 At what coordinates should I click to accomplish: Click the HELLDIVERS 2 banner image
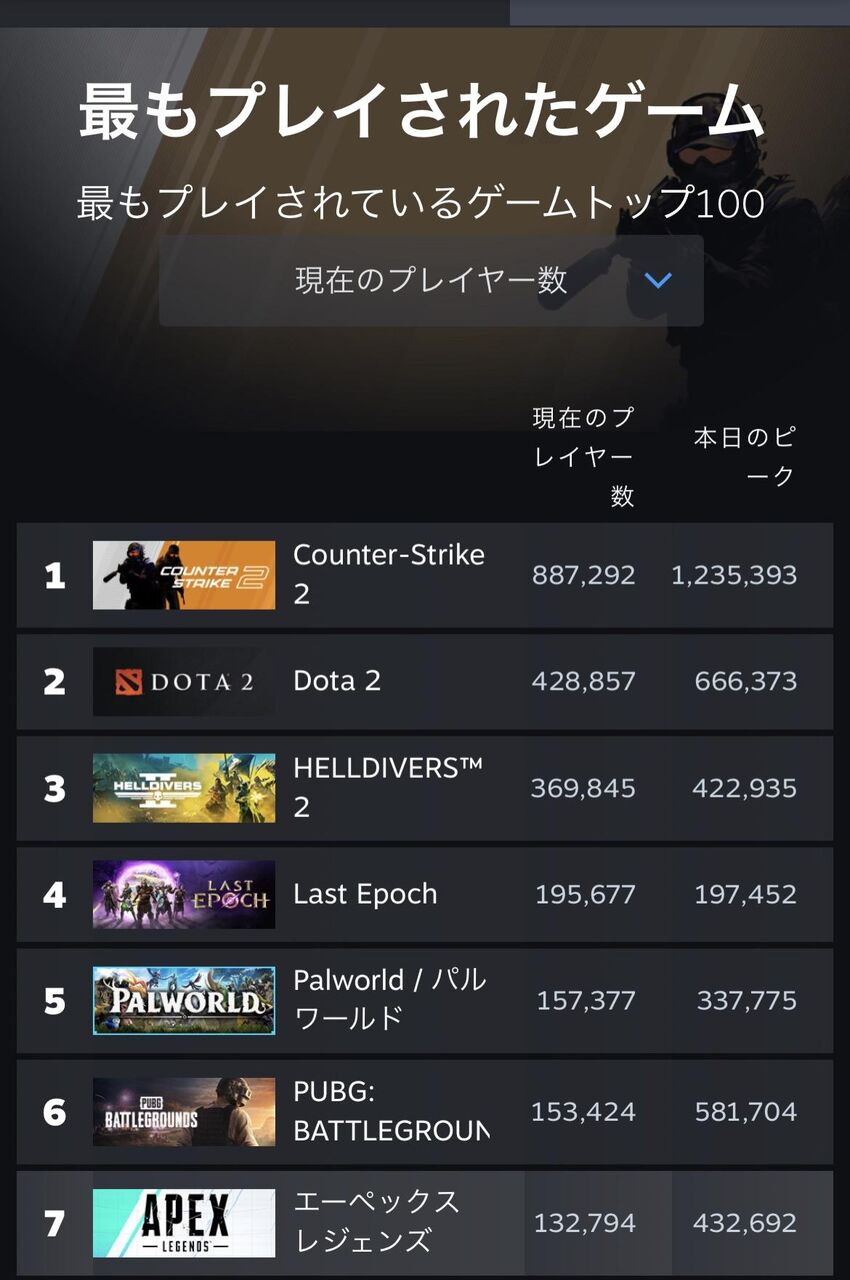pos(184,788)
